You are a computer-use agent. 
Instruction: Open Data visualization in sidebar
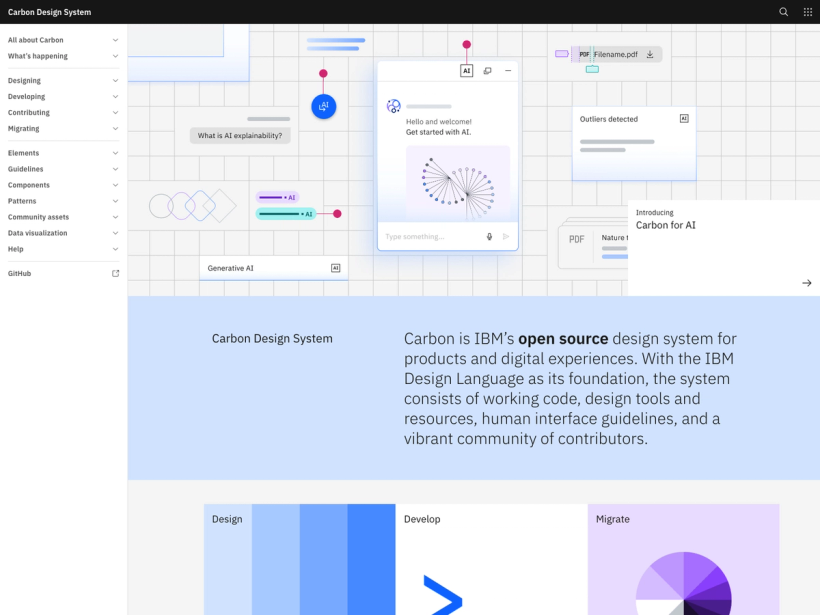[63, 233]
